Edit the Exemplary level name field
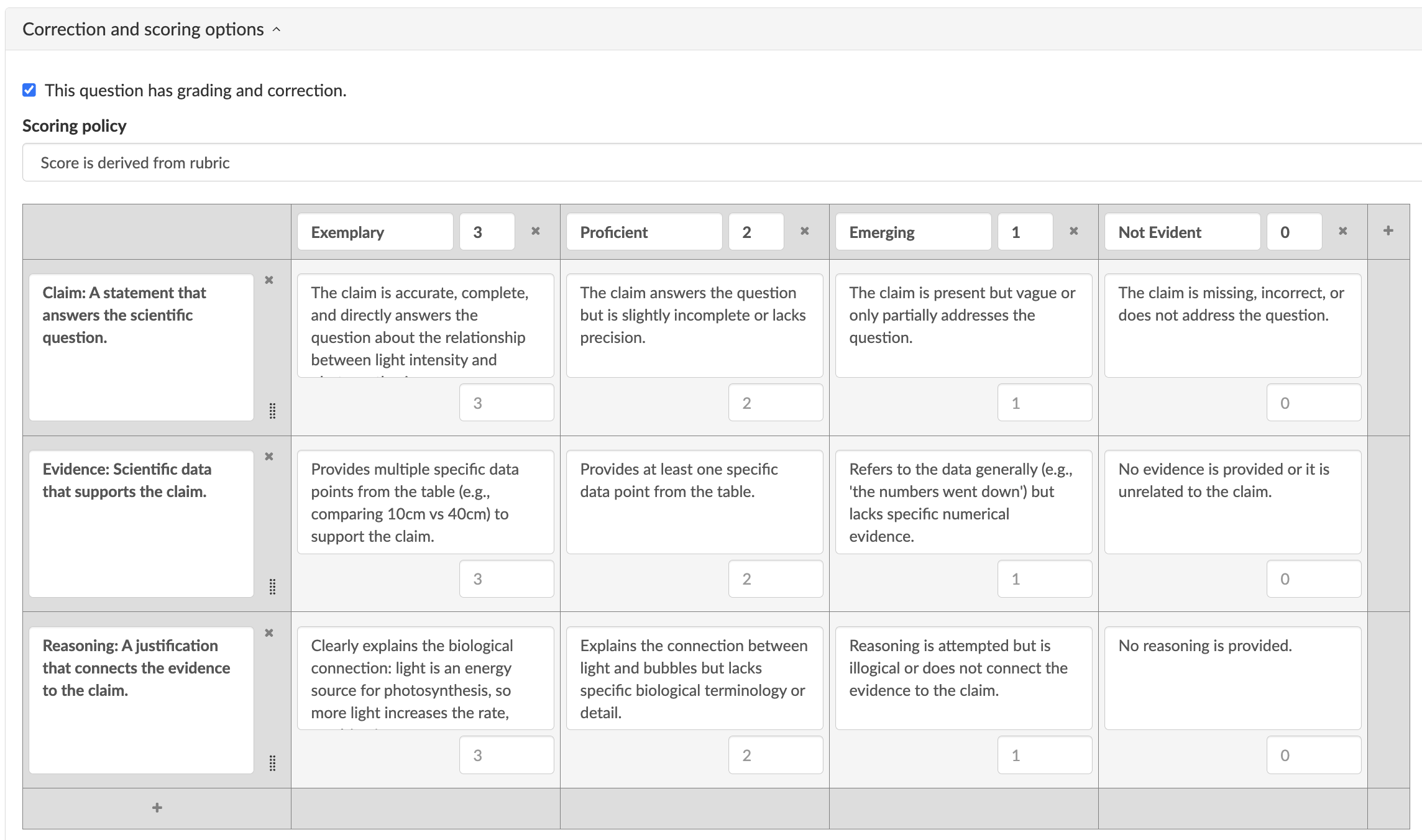Screen dimensions: 1422x840 pyautogui.click(x=375, y=232)
